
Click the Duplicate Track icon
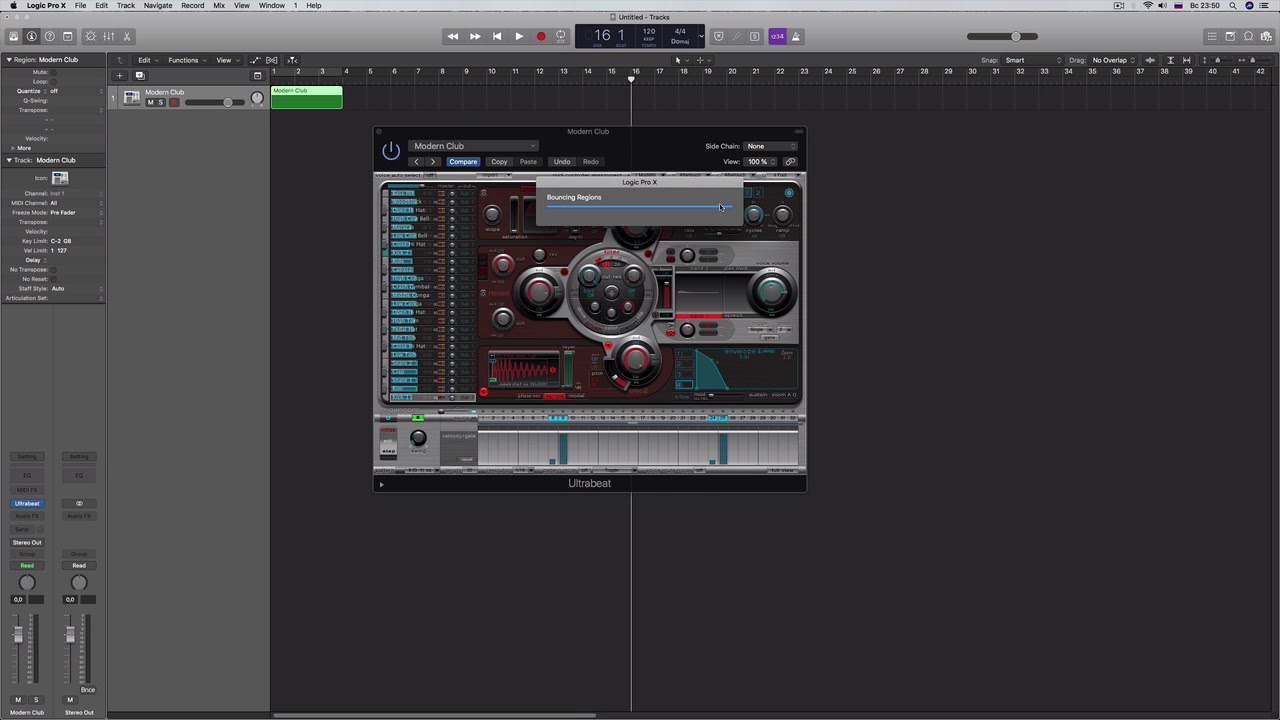point(140,76)
